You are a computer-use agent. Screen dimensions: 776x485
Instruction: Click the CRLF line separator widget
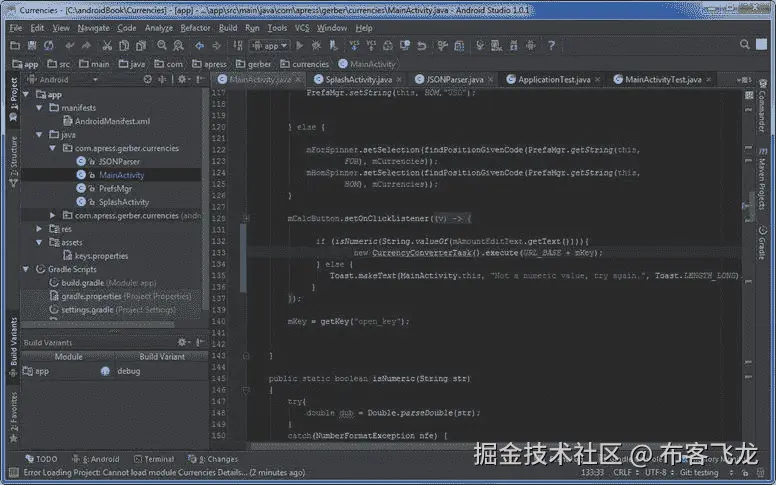(625, 472)
